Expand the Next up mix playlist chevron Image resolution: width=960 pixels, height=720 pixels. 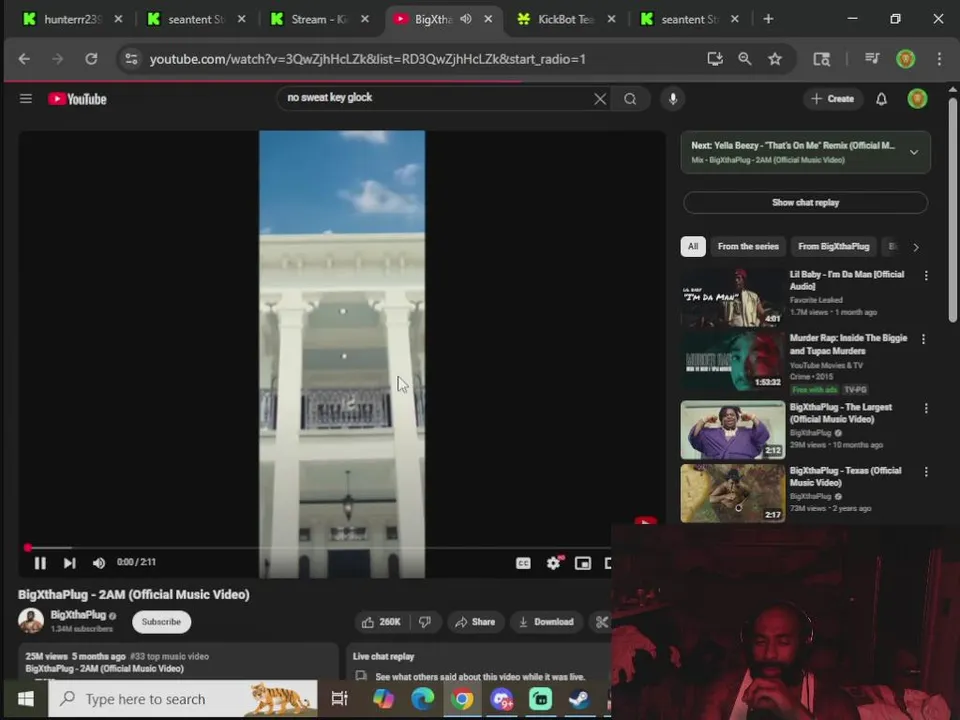pyautogui.click(x=913, y=152)
